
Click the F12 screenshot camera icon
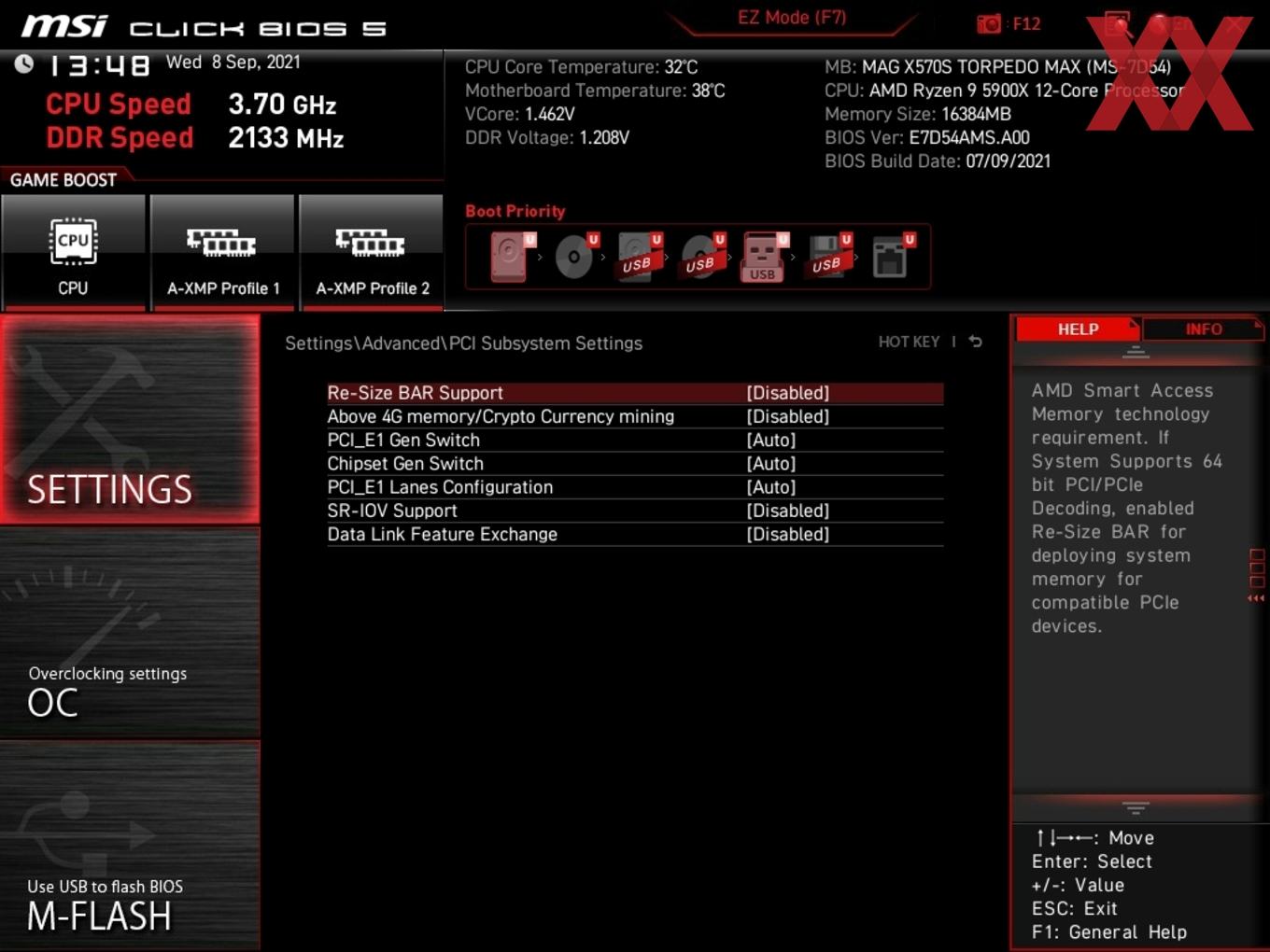(989, 23)
